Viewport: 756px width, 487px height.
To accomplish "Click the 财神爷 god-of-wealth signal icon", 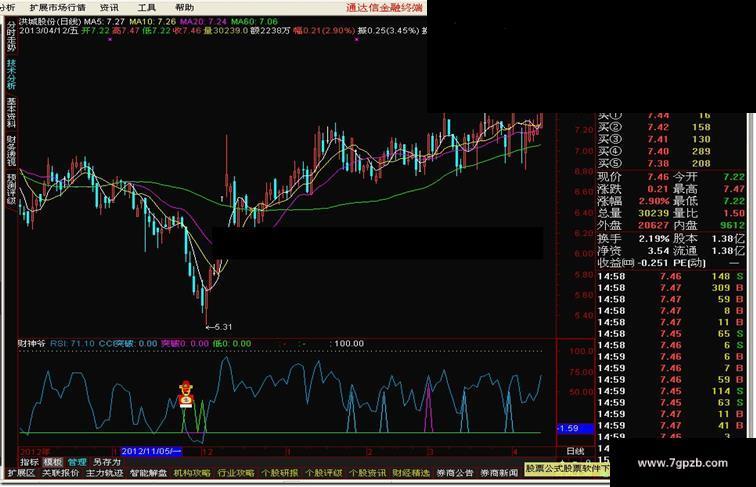I will coord(186,394).
